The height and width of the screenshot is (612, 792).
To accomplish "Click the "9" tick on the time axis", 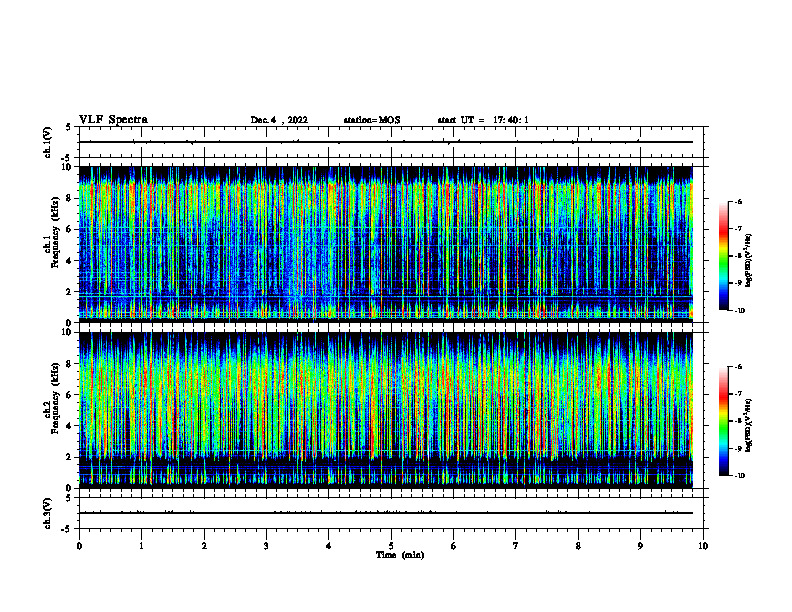I will [640, 546].
